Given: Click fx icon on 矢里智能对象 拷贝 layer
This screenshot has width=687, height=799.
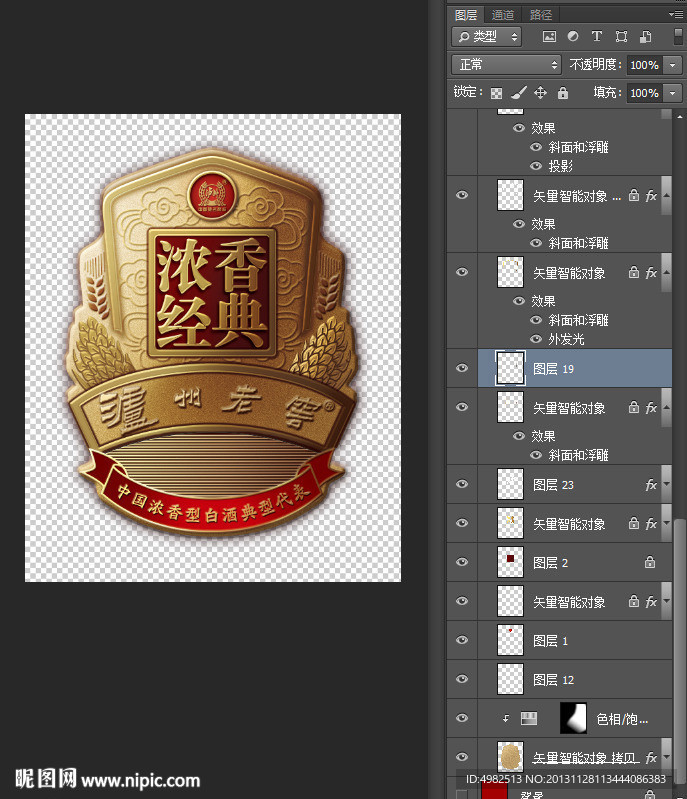Looking at the screenshot, I should click(651, 758).
